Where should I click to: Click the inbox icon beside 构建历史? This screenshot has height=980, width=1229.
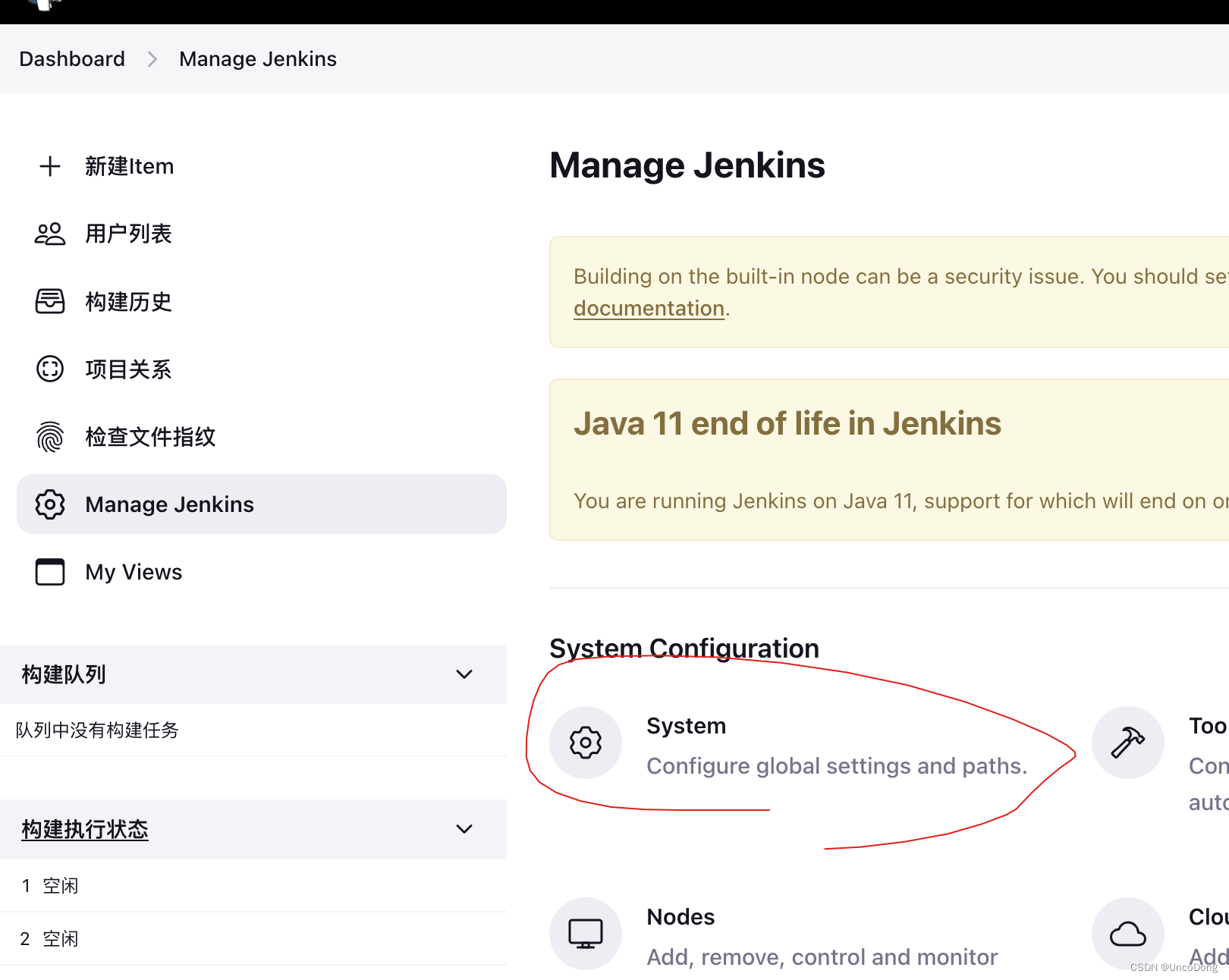tap(50, 301)
